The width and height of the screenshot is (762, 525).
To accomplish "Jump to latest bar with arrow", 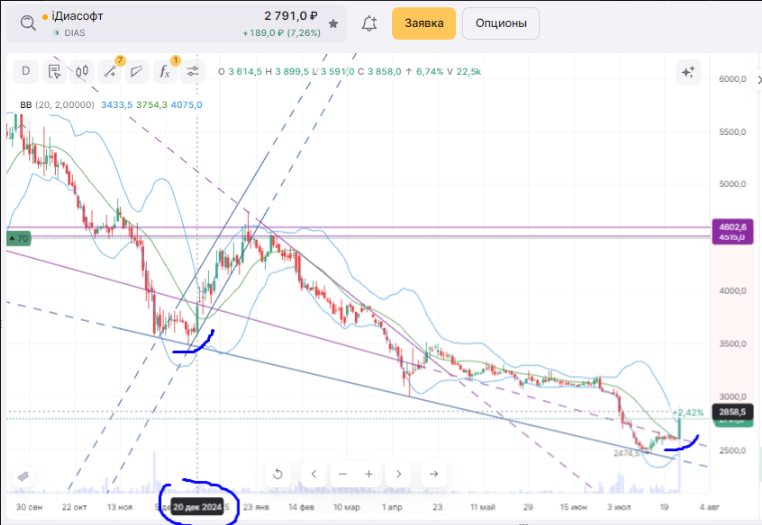I will tap(433, 474).
